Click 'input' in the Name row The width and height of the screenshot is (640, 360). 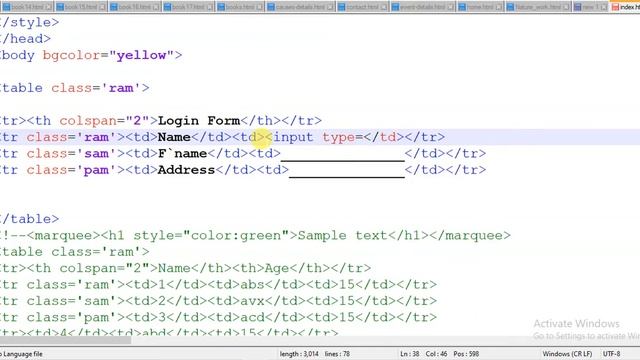[x=293, y=137]
